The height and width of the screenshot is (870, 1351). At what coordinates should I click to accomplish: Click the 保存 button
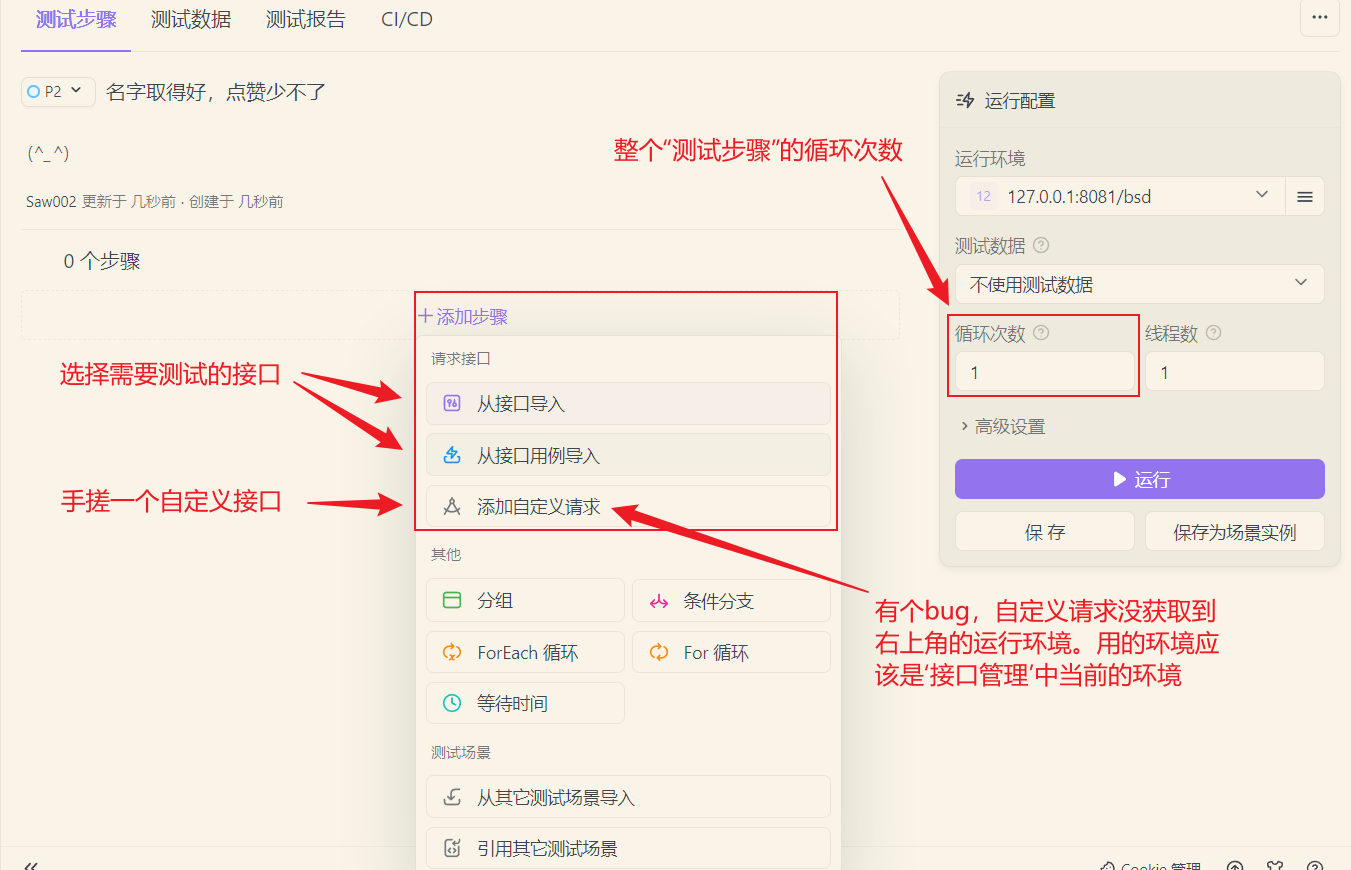1045,532
